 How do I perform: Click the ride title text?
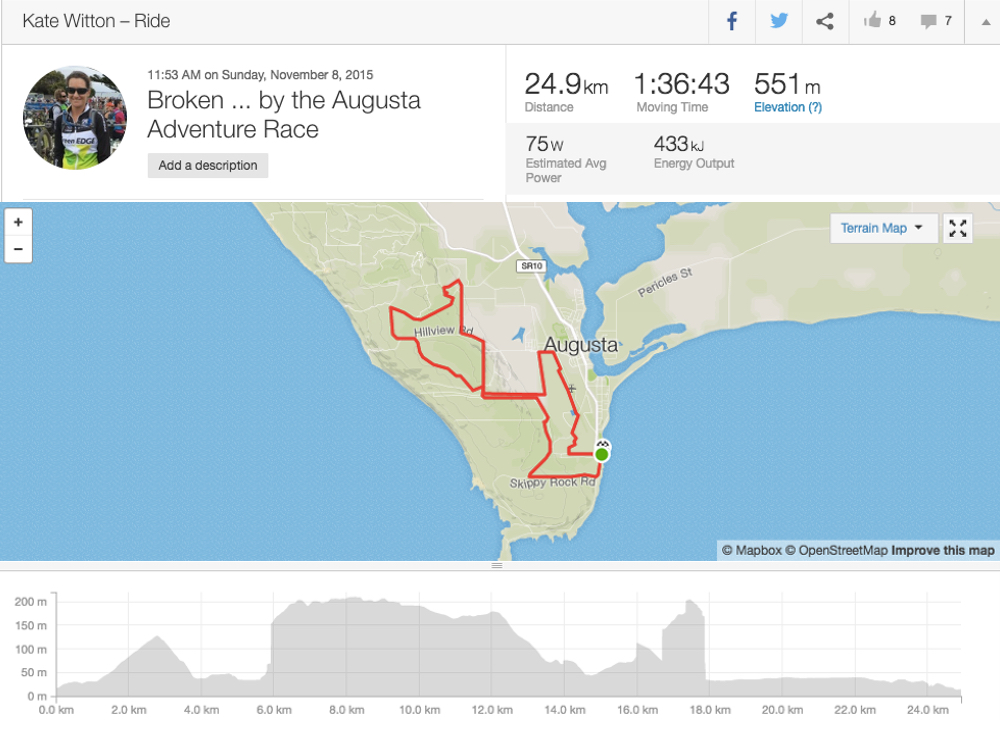[284, 115]
